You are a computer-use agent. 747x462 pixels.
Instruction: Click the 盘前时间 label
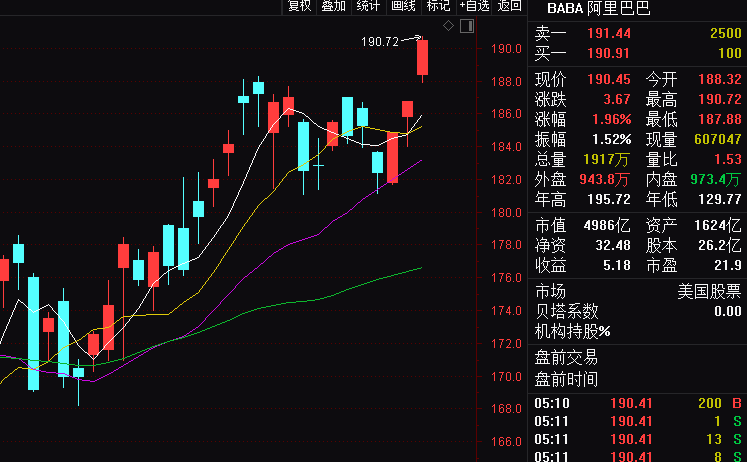click(566, 379)
